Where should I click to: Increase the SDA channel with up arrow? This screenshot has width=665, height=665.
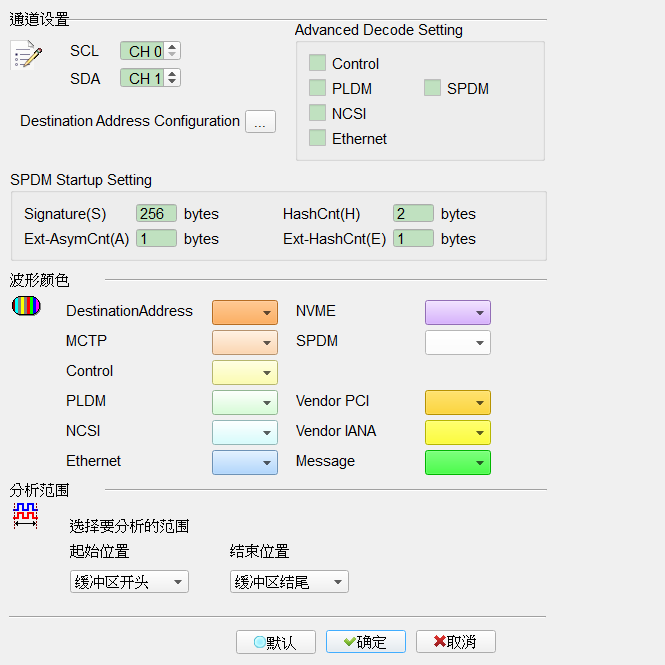click(172, 74)
